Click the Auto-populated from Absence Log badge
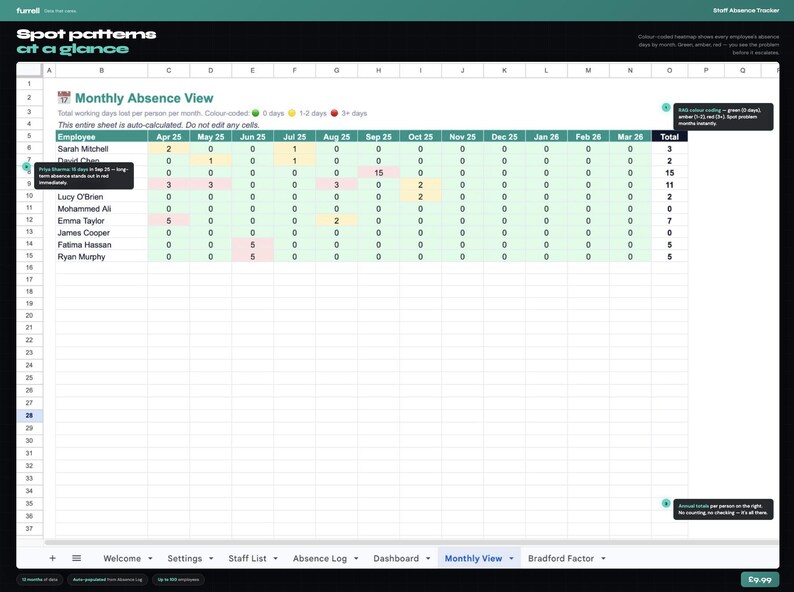 pyautogui.click(x=107, y=579)
